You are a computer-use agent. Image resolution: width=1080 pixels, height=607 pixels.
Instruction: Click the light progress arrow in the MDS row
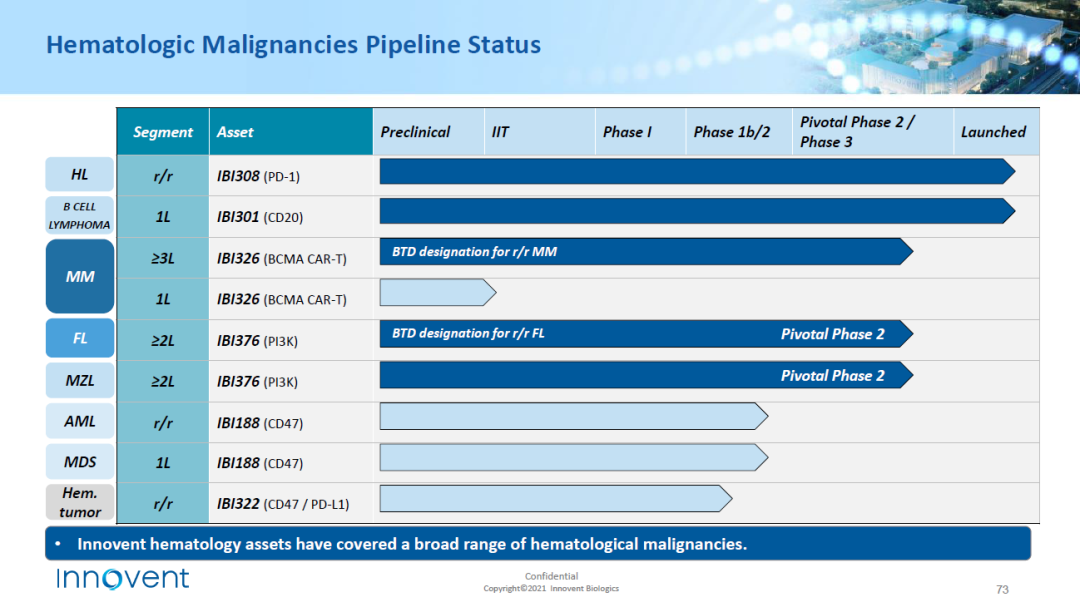pyautogui.click(x=574, y=457)
